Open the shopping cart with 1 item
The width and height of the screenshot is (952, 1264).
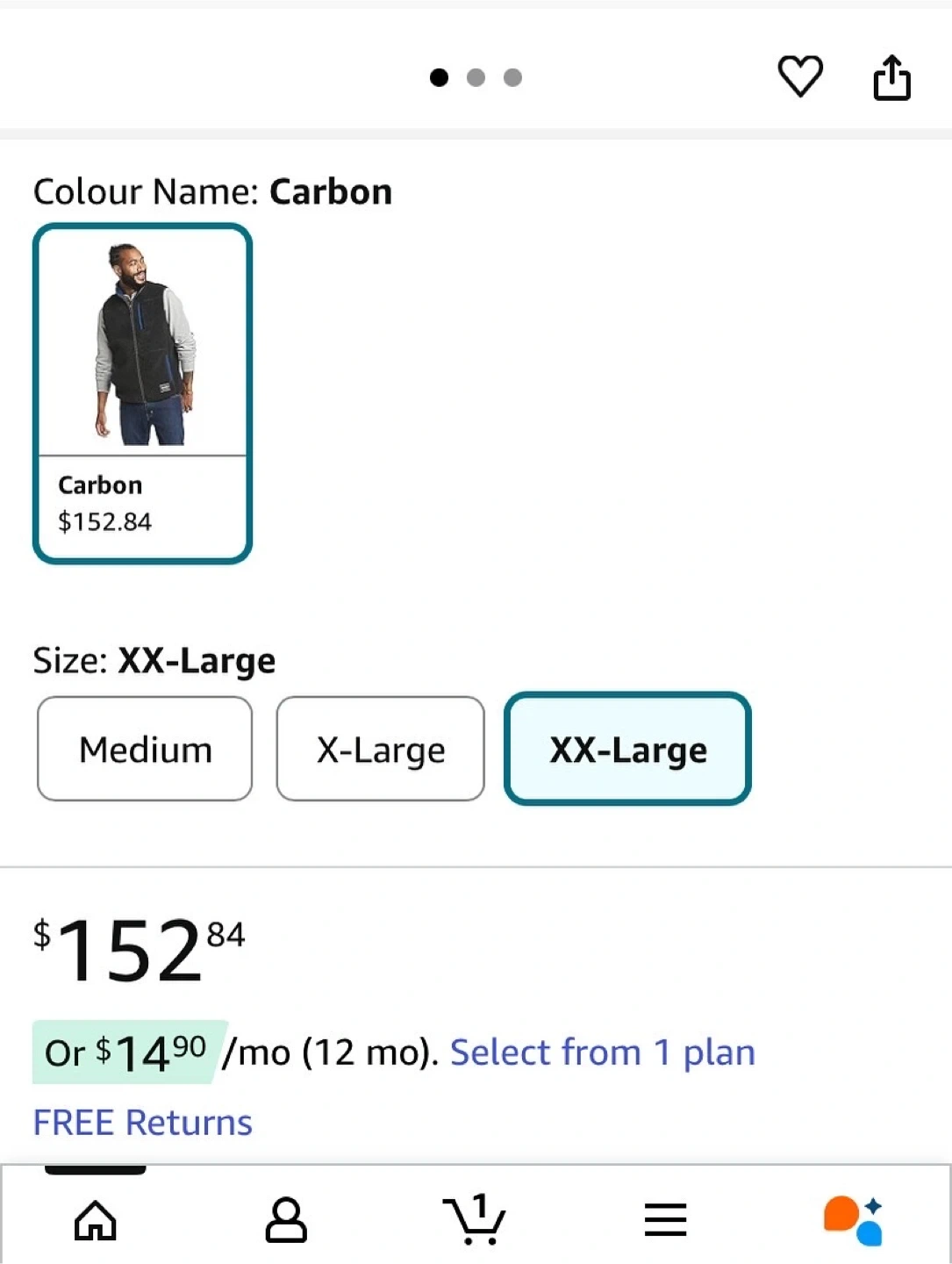click(x=474, y=1219)
